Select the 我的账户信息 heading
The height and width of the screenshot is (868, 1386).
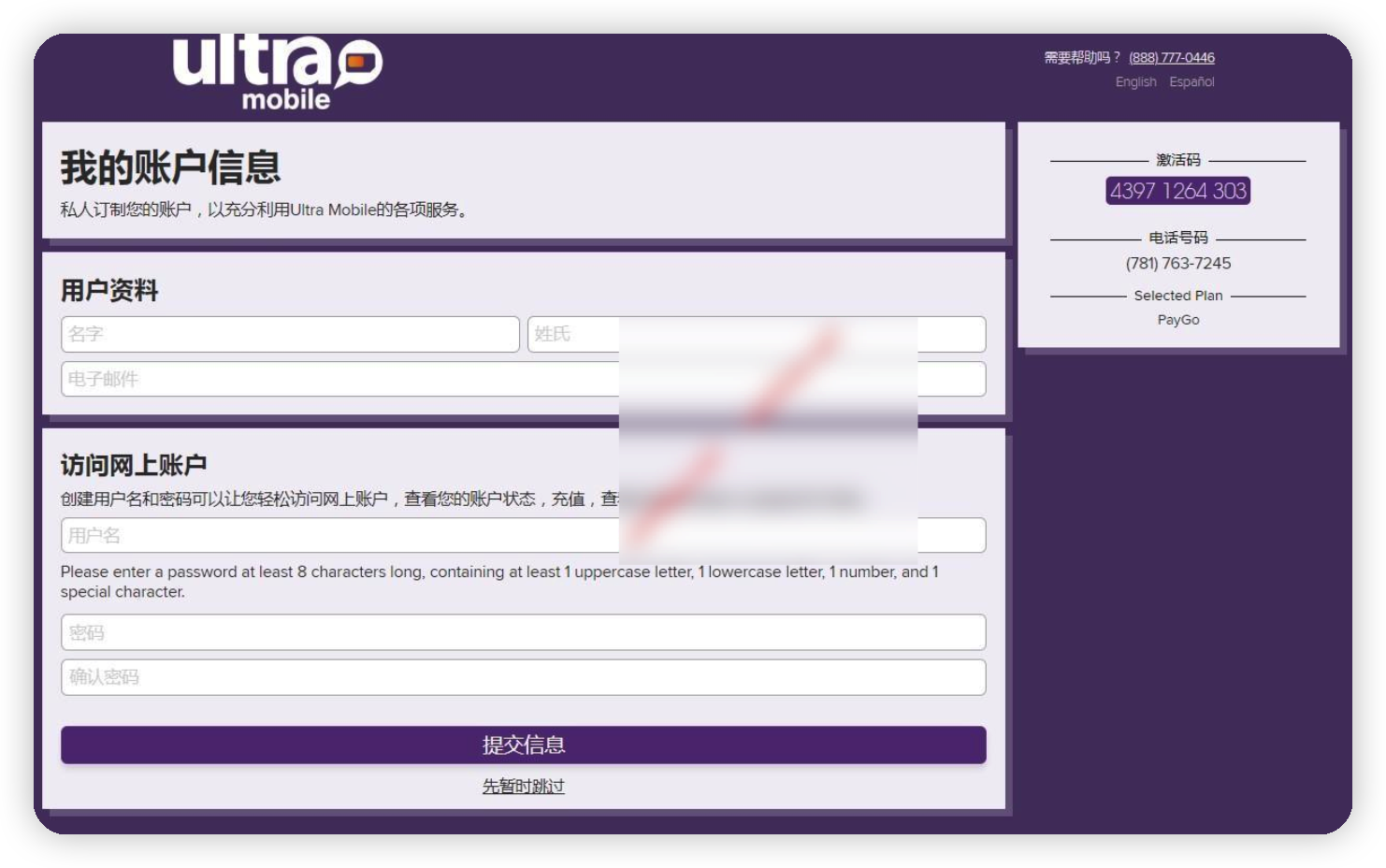tap(170, 167)
